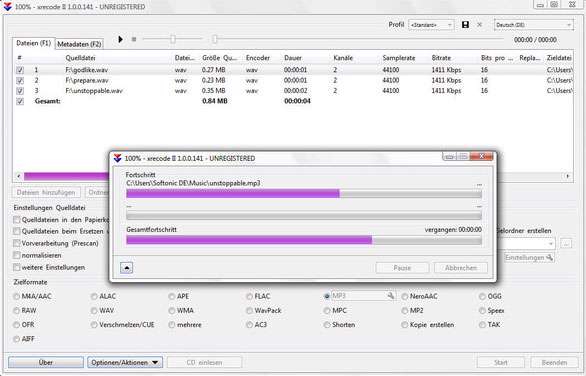Switch to the Dateien (F1) tab

pos(33,43)
